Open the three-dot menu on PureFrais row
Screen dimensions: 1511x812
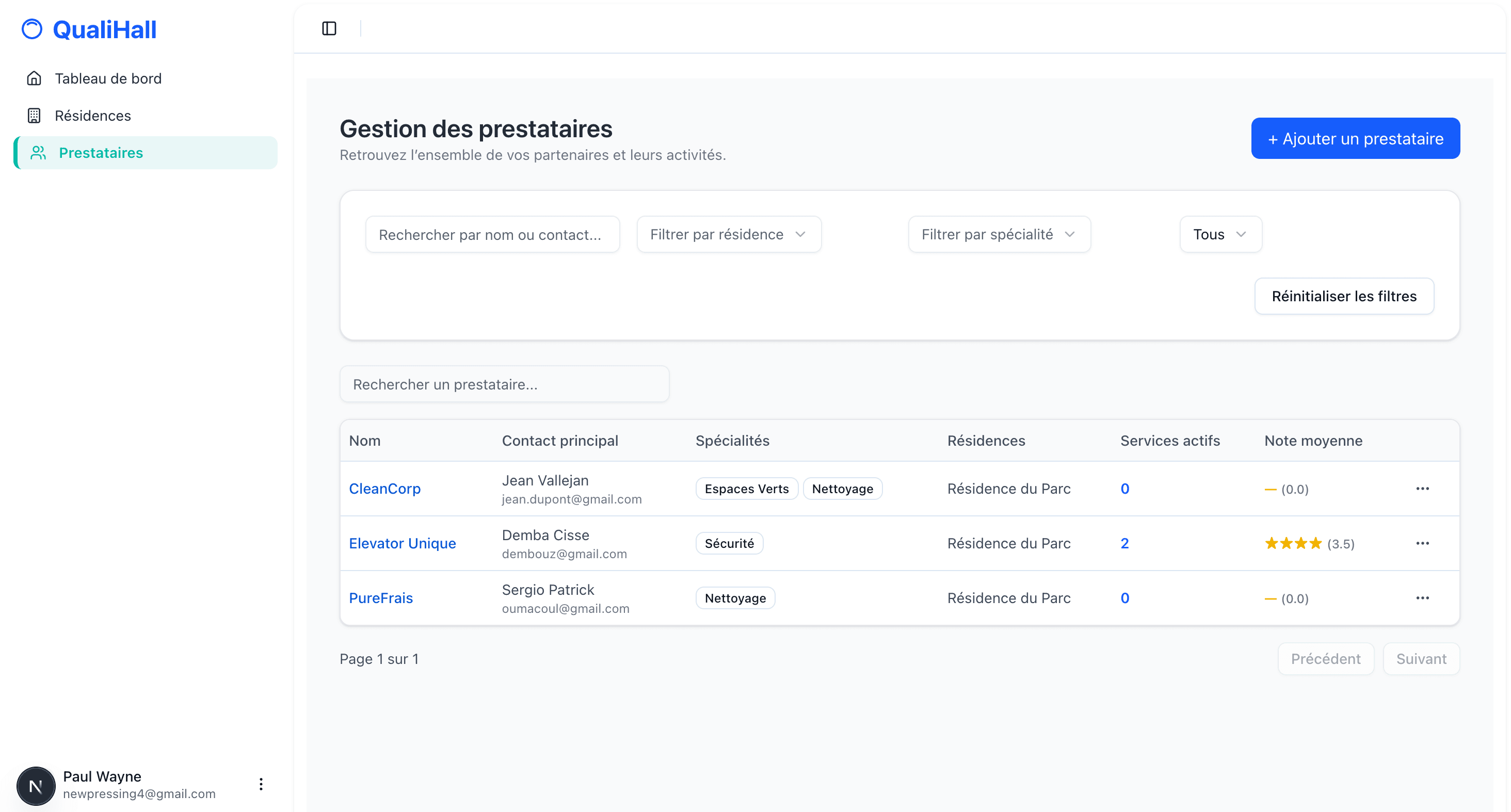pos(1423,597)
